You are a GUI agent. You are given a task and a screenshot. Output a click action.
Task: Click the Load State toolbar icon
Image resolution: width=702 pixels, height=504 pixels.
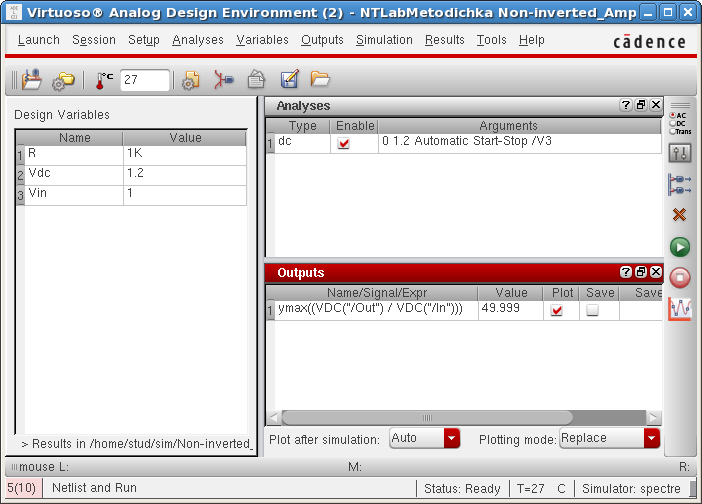click(31, 80)
